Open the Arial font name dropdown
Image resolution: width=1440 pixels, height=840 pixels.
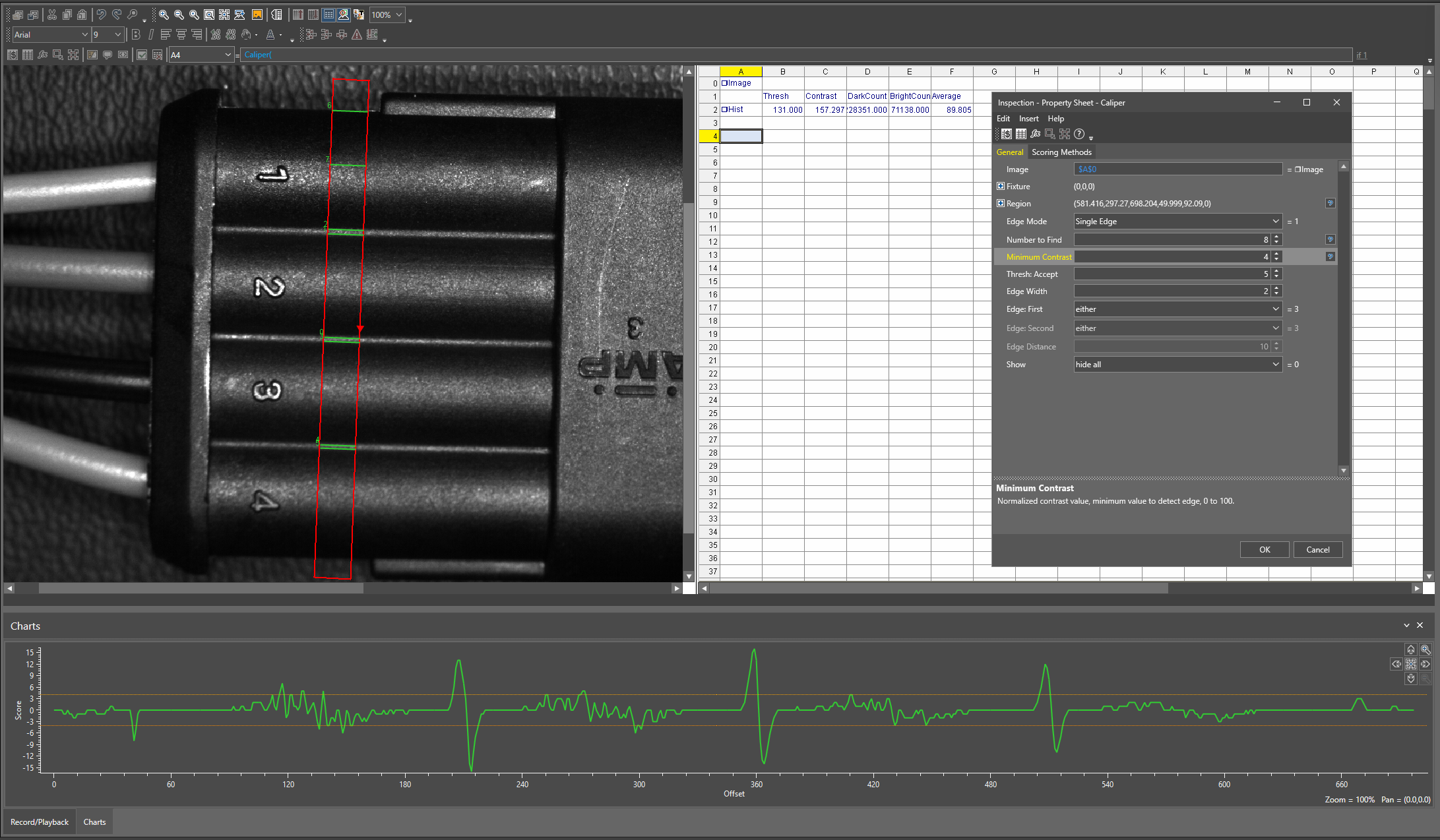pos(84,34)
